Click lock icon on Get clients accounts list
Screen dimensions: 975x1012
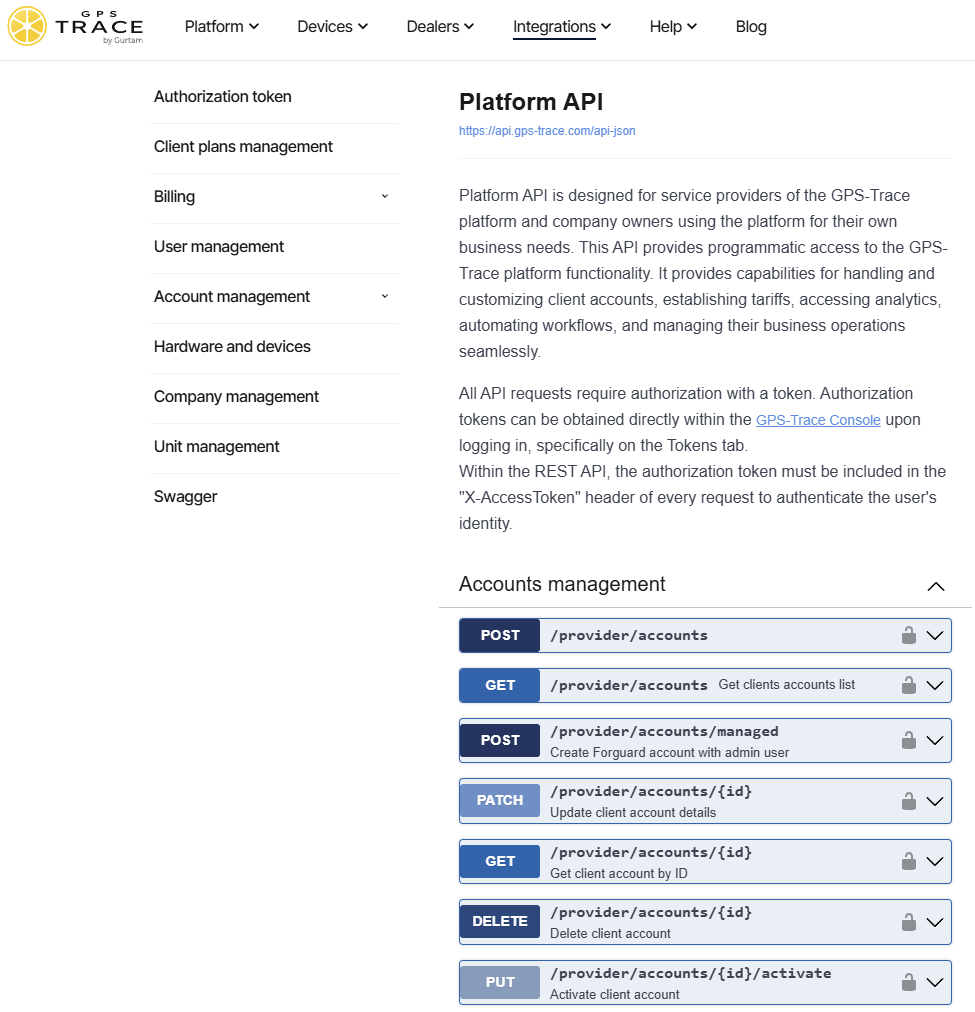click(909, 685)
